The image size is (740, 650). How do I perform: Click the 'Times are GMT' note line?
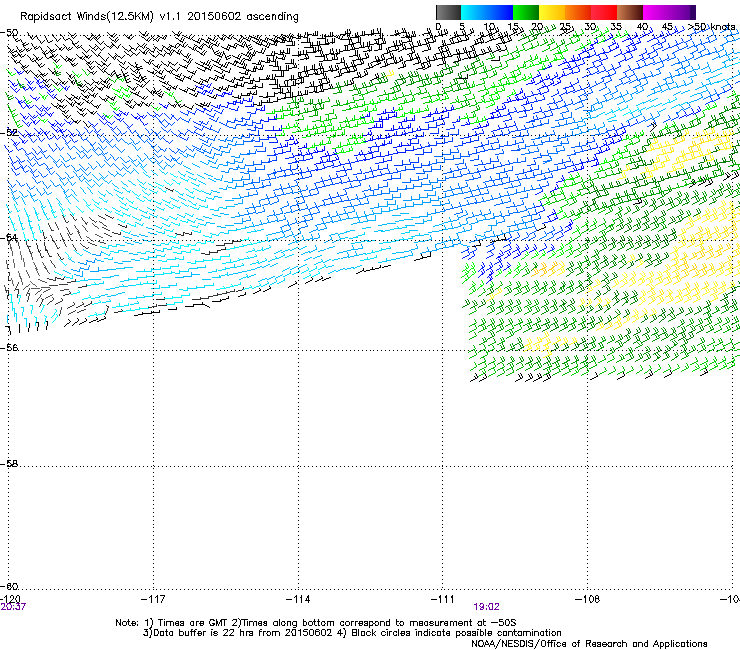pos(316,623)
